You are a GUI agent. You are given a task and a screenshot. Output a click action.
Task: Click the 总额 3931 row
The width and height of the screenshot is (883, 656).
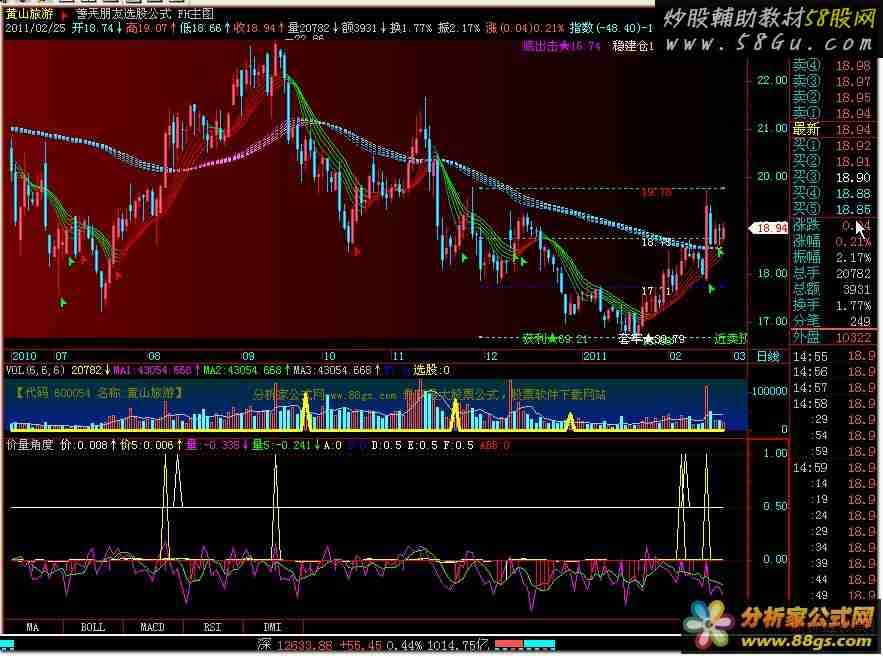click(832, 289)
